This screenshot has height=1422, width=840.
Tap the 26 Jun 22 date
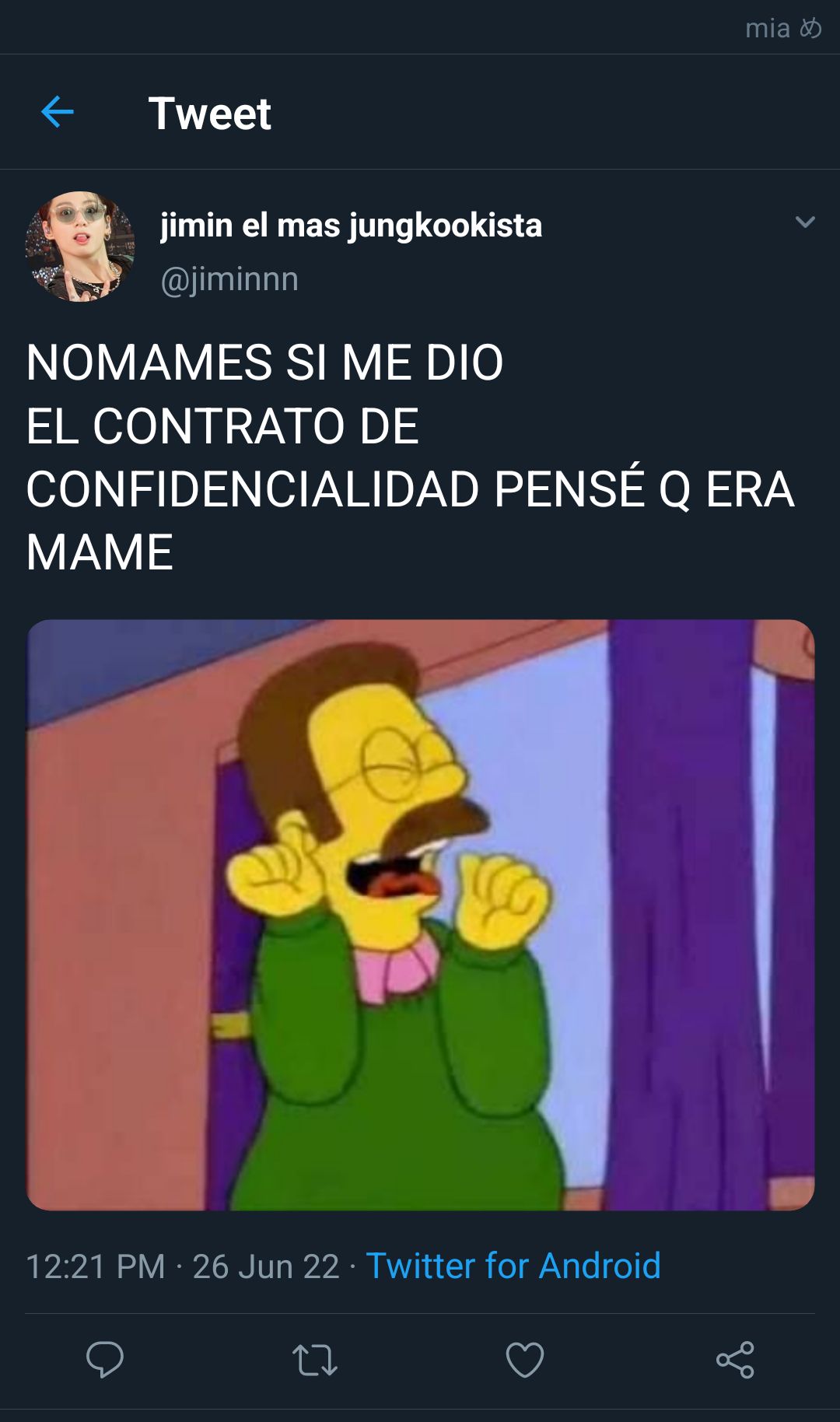coord(266,1266)
